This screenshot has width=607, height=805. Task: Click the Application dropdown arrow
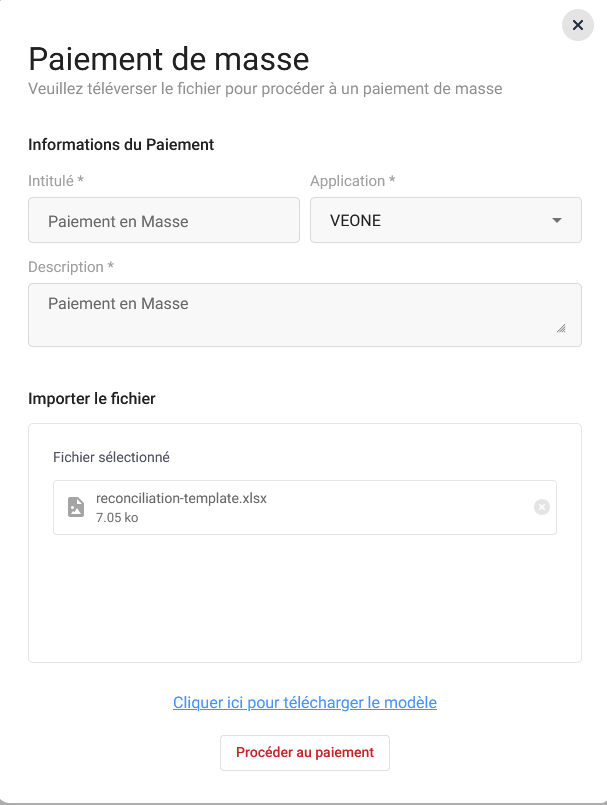(x=557, y=221)
